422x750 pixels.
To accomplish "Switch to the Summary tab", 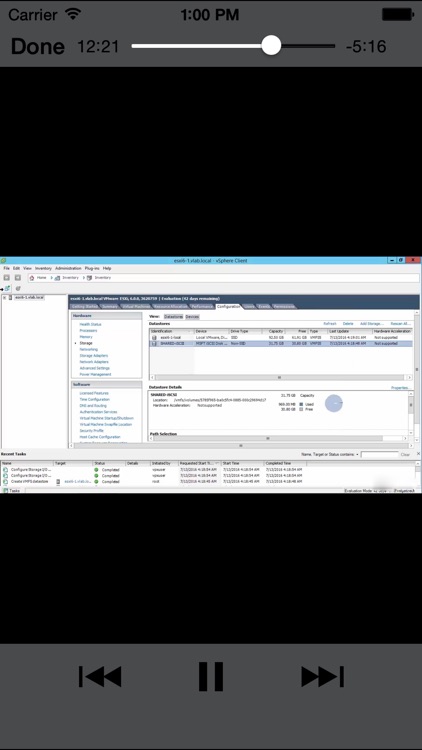I will pos(110,306).
